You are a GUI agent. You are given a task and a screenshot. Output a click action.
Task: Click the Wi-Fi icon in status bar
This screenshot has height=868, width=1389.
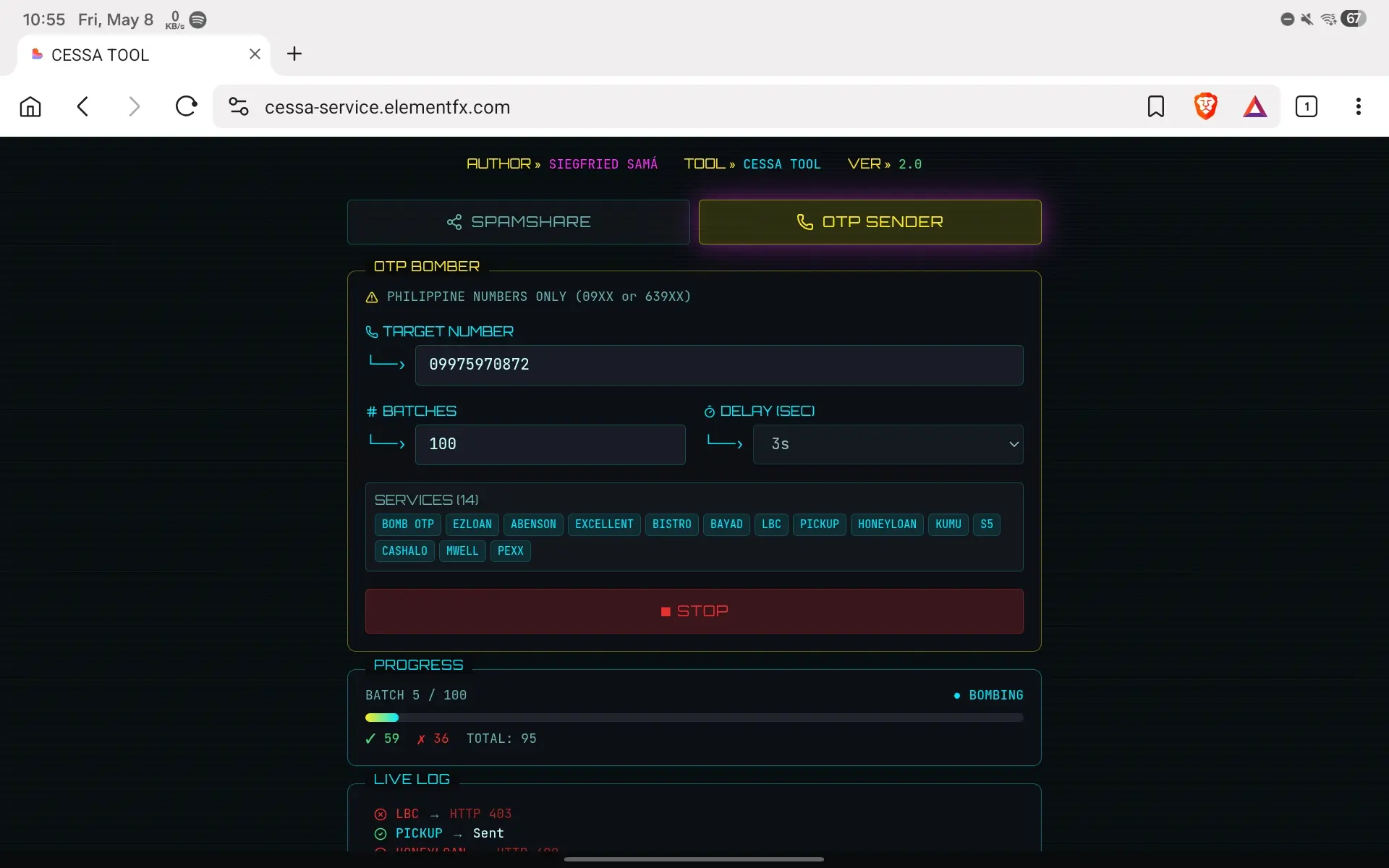(1328, 20)
